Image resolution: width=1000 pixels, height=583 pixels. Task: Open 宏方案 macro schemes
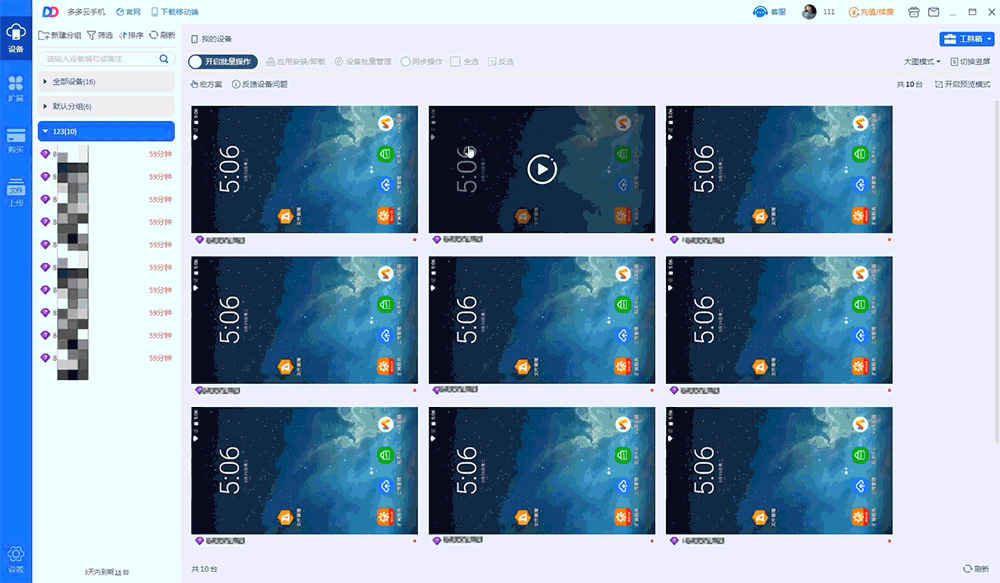(206, 84)
